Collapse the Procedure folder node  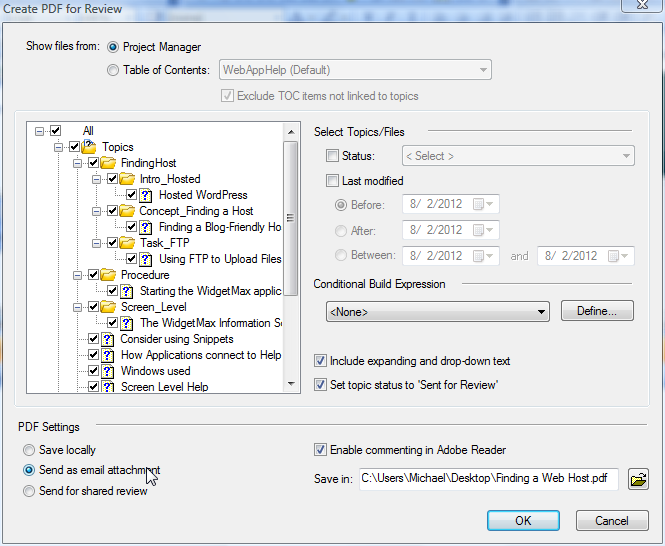[x=77, y=275]
